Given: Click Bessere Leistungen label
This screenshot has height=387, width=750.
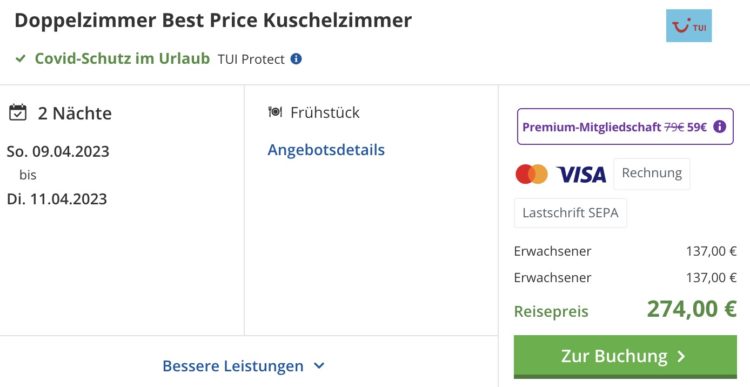Looking at the screenshot, I should pos(233,366).
